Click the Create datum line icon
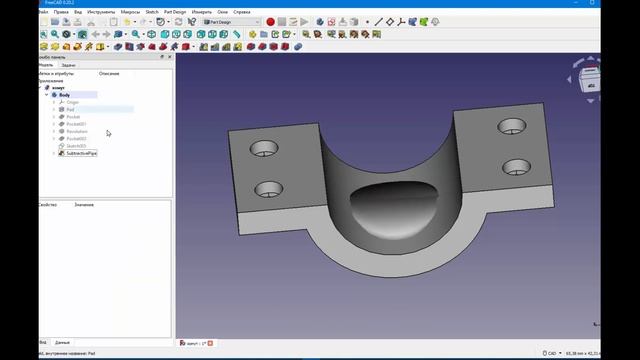640x360 pixels. [x=378, y=22]
